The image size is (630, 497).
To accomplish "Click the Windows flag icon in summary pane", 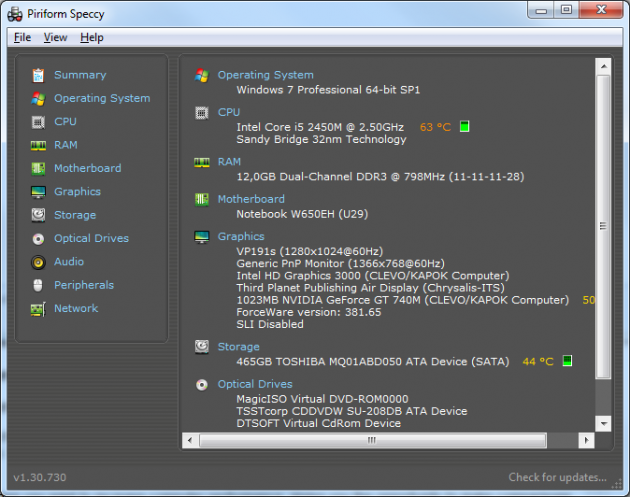I will click(x=202, y=75).
